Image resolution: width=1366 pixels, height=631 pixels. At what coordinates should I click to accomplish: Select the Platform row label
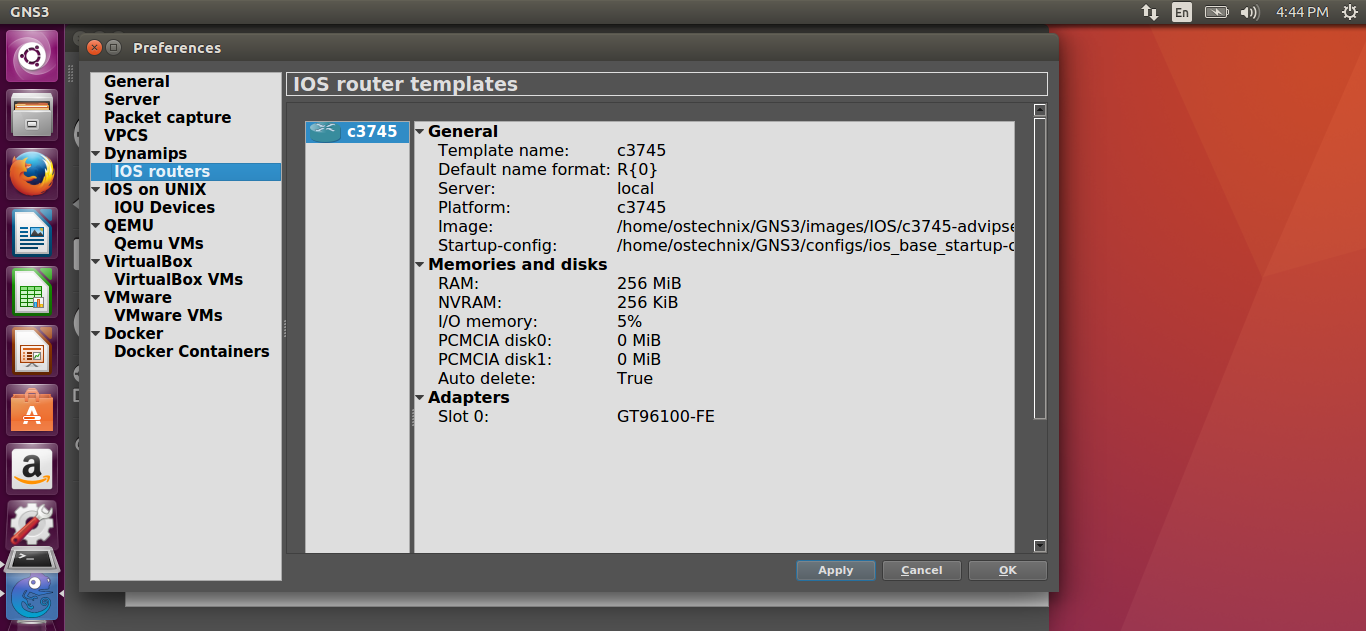474,208
